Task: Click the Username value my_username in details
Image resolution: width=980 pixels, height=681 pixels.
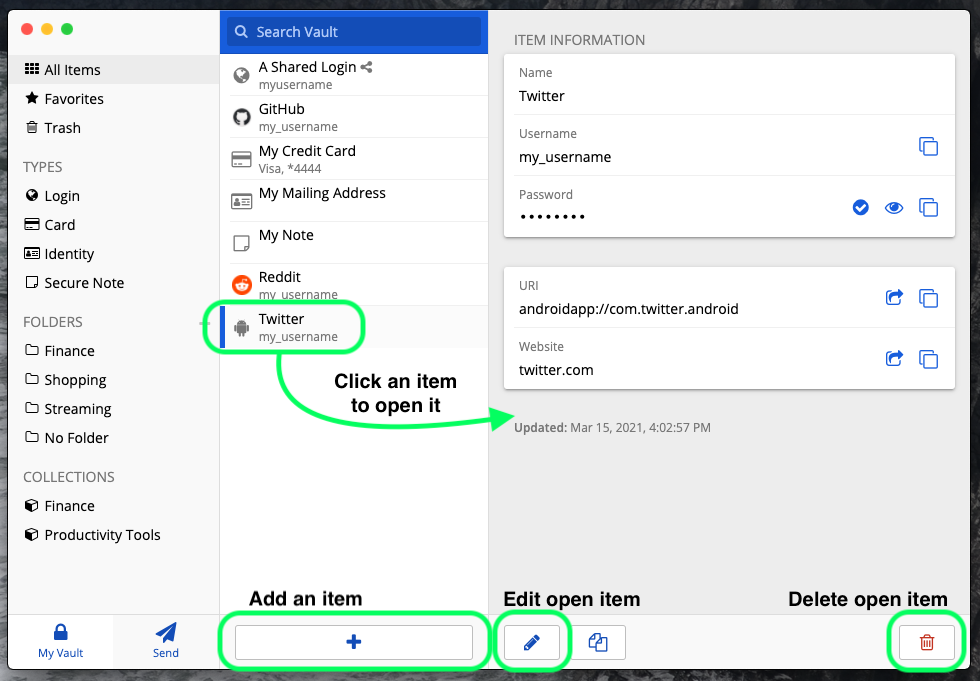Action: point(565,157)
